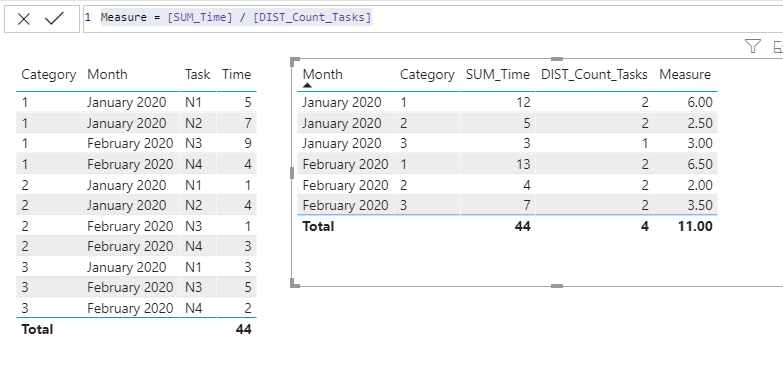Click the Measure value 3.00

(699, 143)
